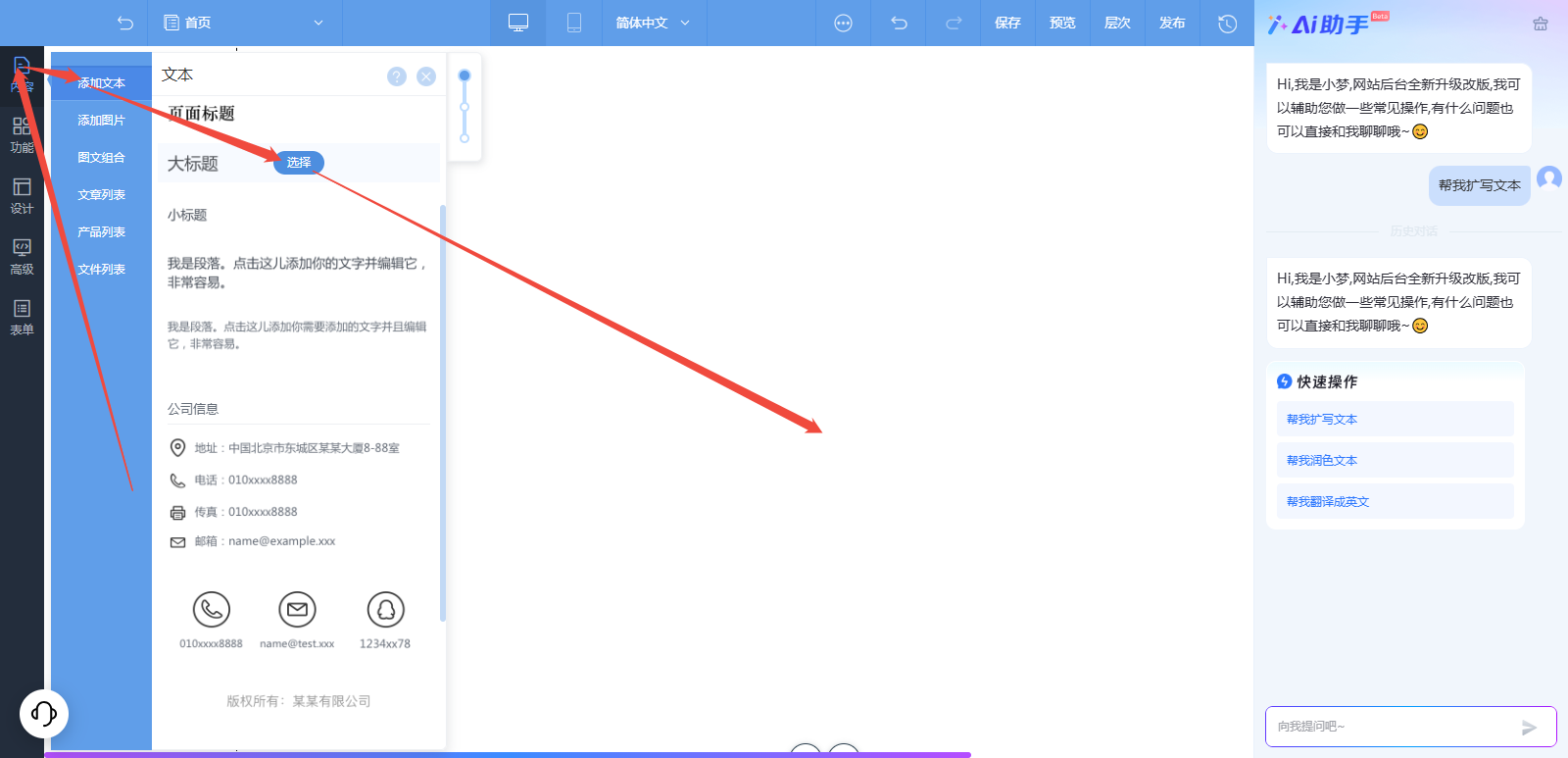Choose the 小标题 text style

[187, 215]
